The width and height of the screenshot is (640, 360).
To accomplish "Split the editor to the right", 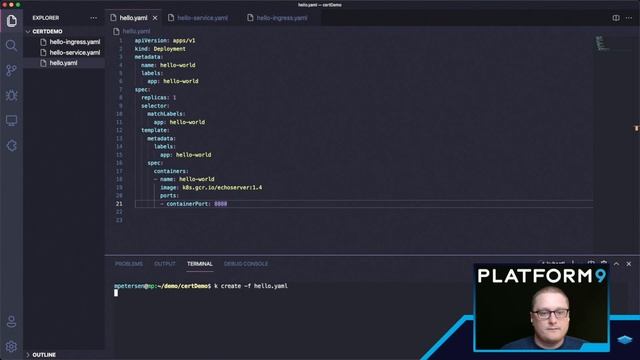I will [x=616, y=18].
